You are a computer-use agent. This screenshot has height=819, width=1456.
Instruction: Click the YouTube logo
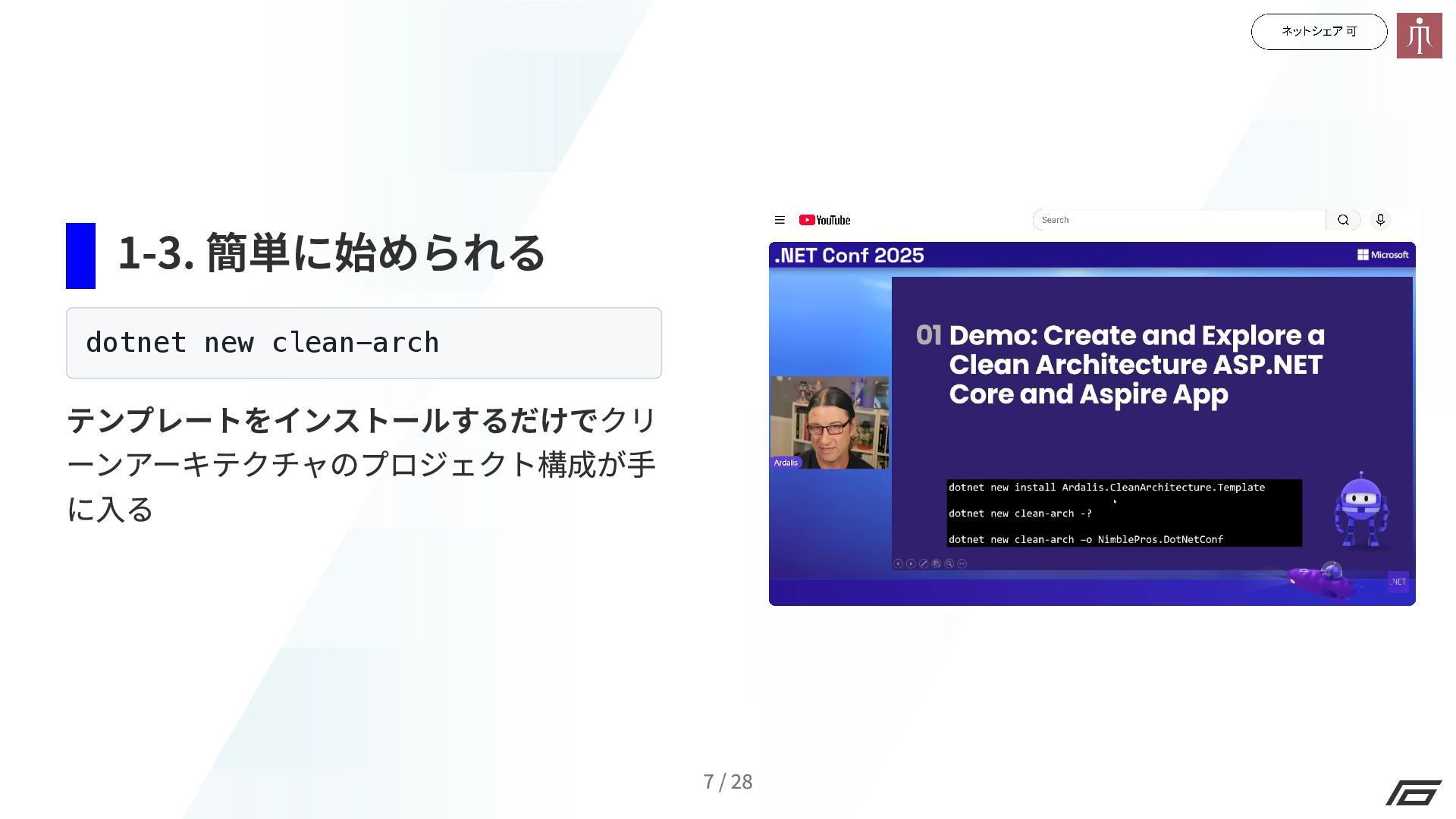tap(824, 220)
